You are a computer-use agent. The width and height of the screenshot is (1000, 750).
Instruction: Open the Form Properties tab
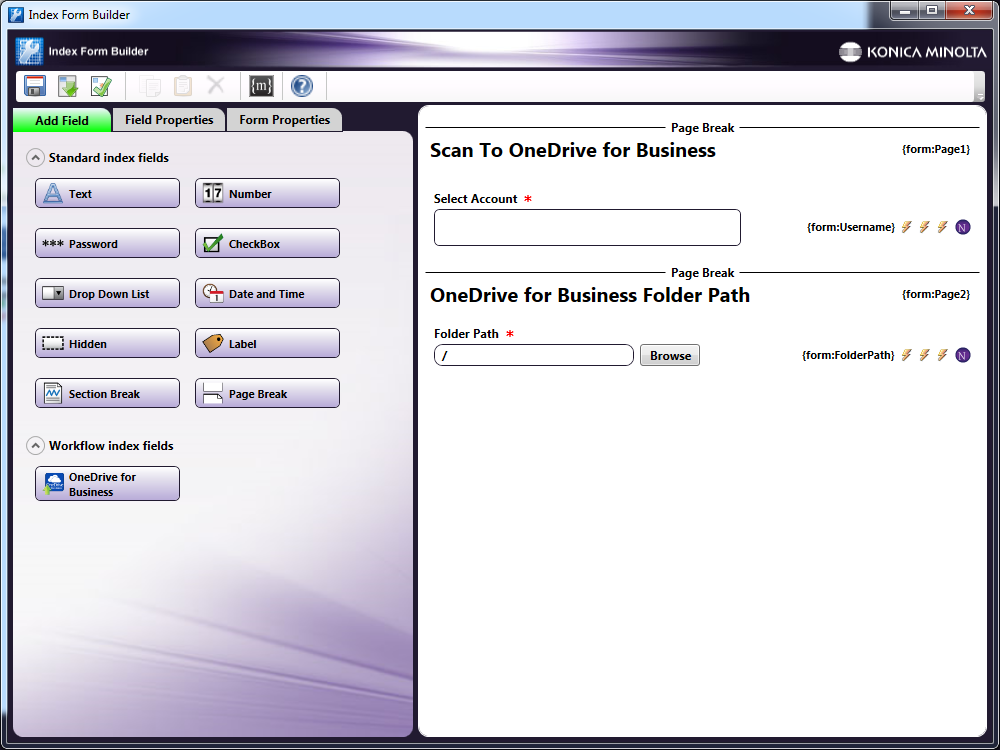pos(284,120)
